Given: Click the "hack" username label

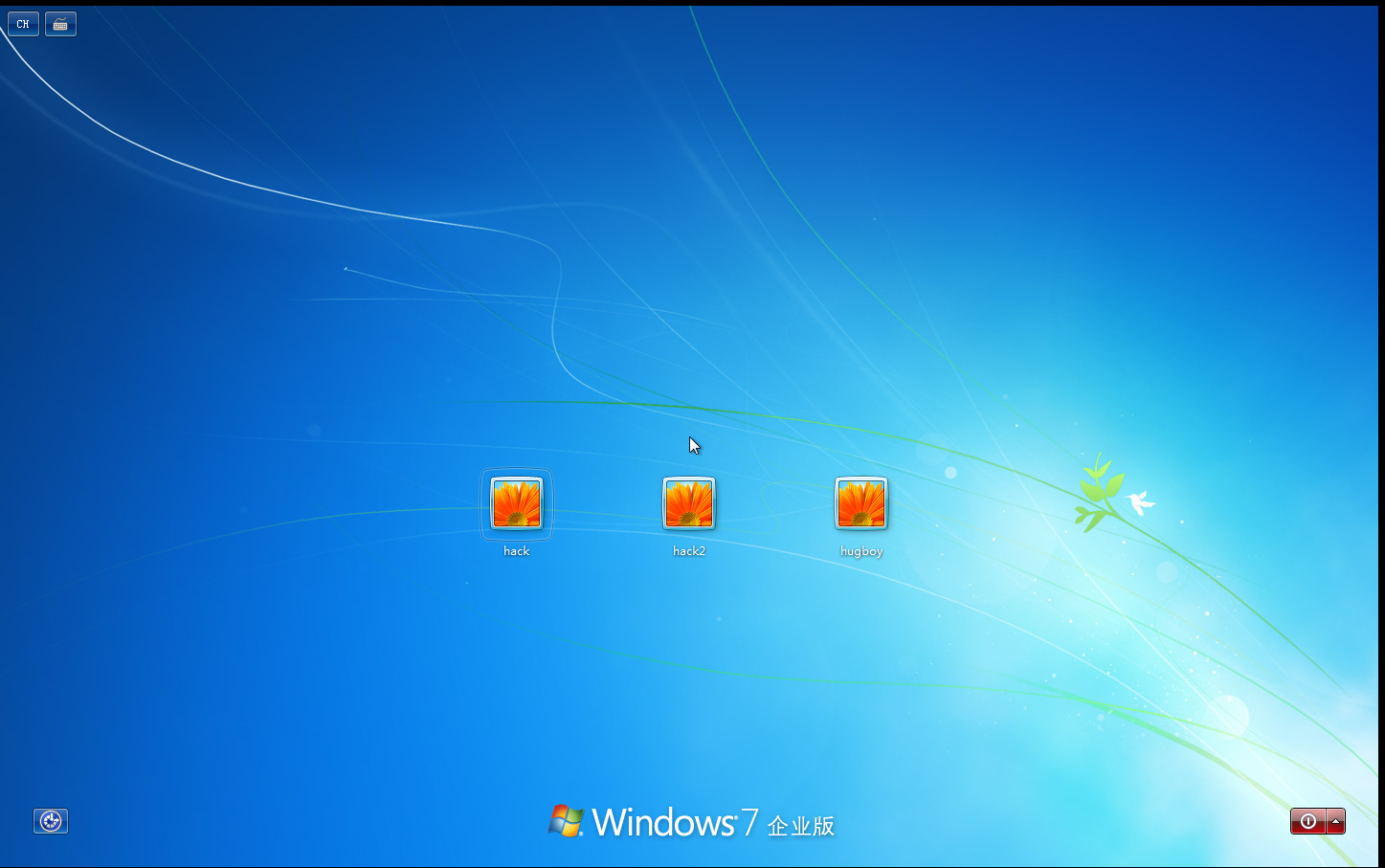Looking at the screenshot, I should point(517,551).
